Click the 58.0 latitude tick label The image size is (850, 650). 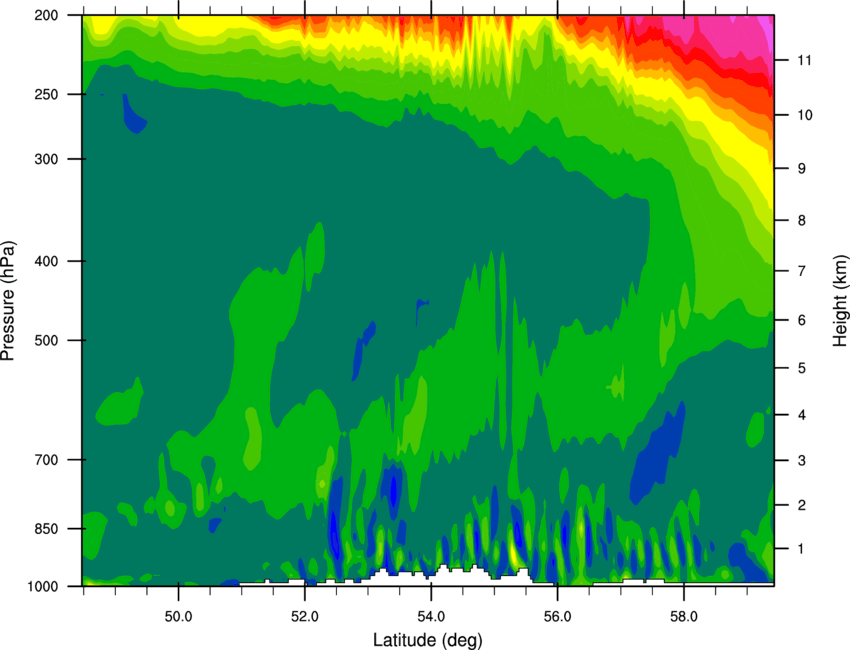coord(684,617)
